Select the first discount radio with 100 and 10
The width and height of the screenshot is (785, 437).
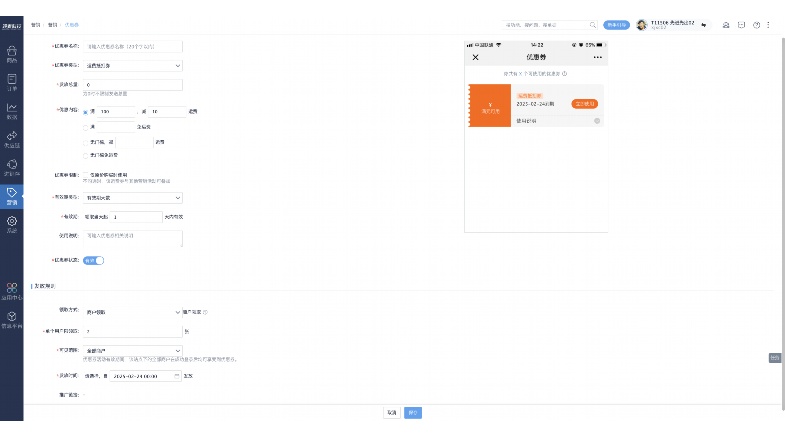86,112
